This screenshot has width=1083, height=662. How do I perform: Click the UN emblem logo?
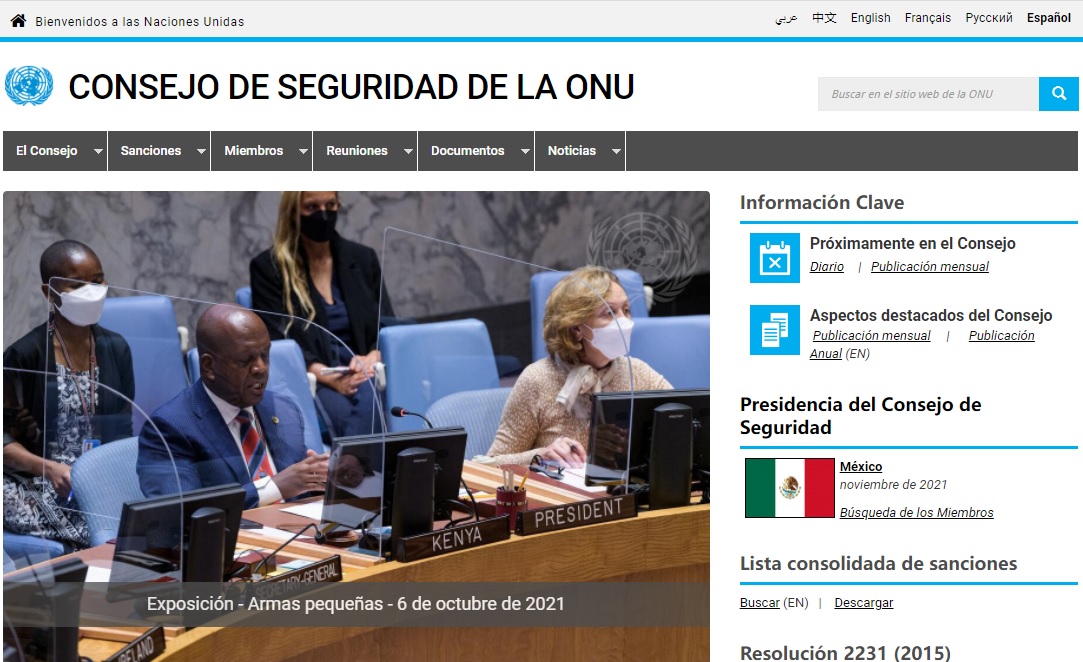[29, 87]
